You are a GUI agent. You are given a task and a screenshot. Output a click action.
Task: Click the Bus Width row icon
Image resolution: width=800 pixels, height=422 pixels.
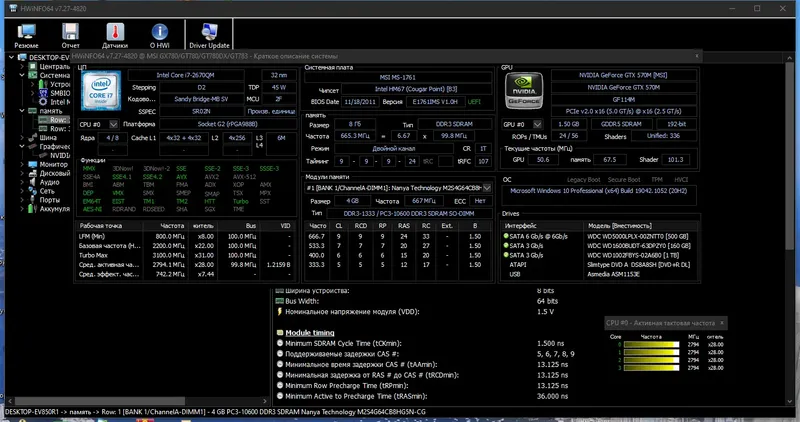click(x=280, y=301)
